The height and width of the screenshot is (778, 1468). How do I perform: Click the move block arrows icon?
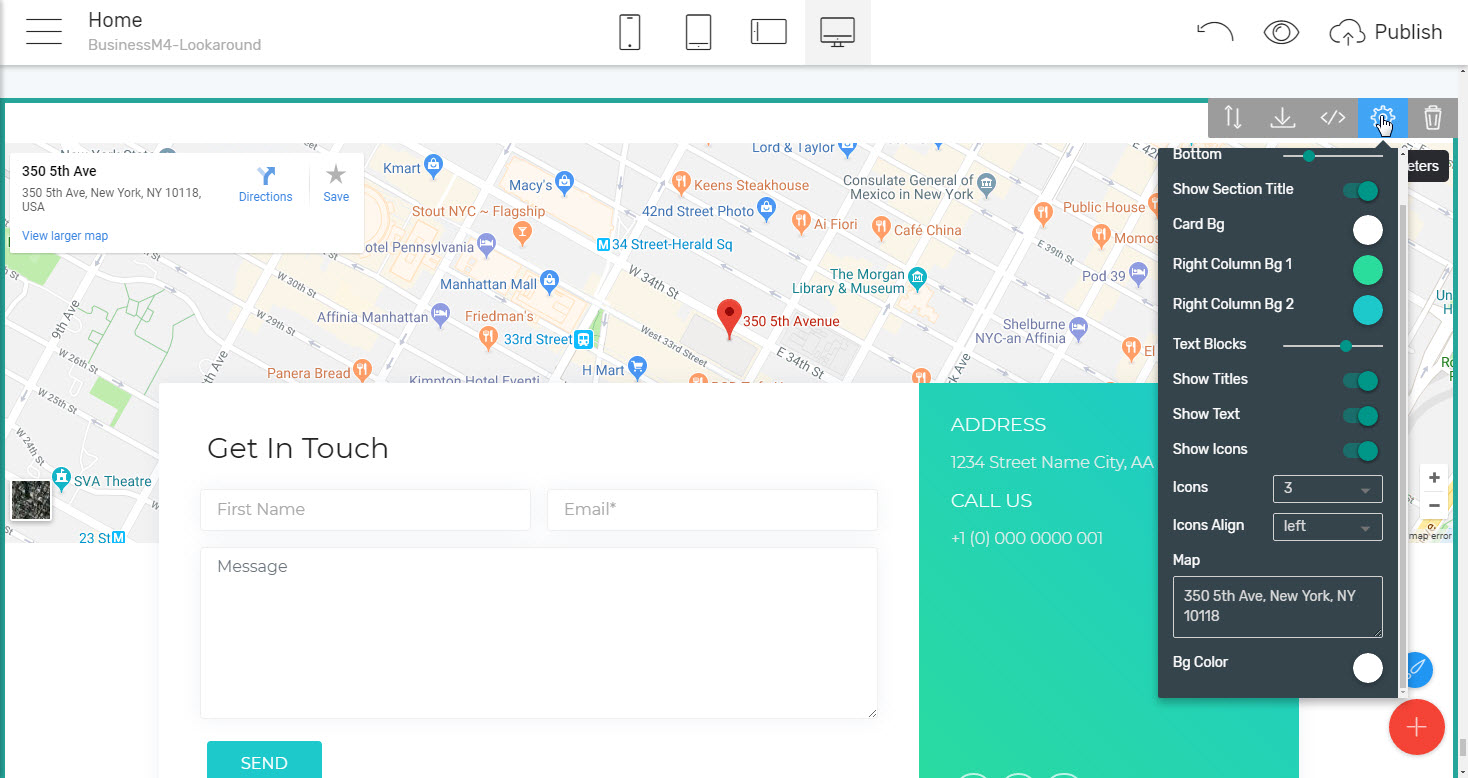[x=1233, y=118]
